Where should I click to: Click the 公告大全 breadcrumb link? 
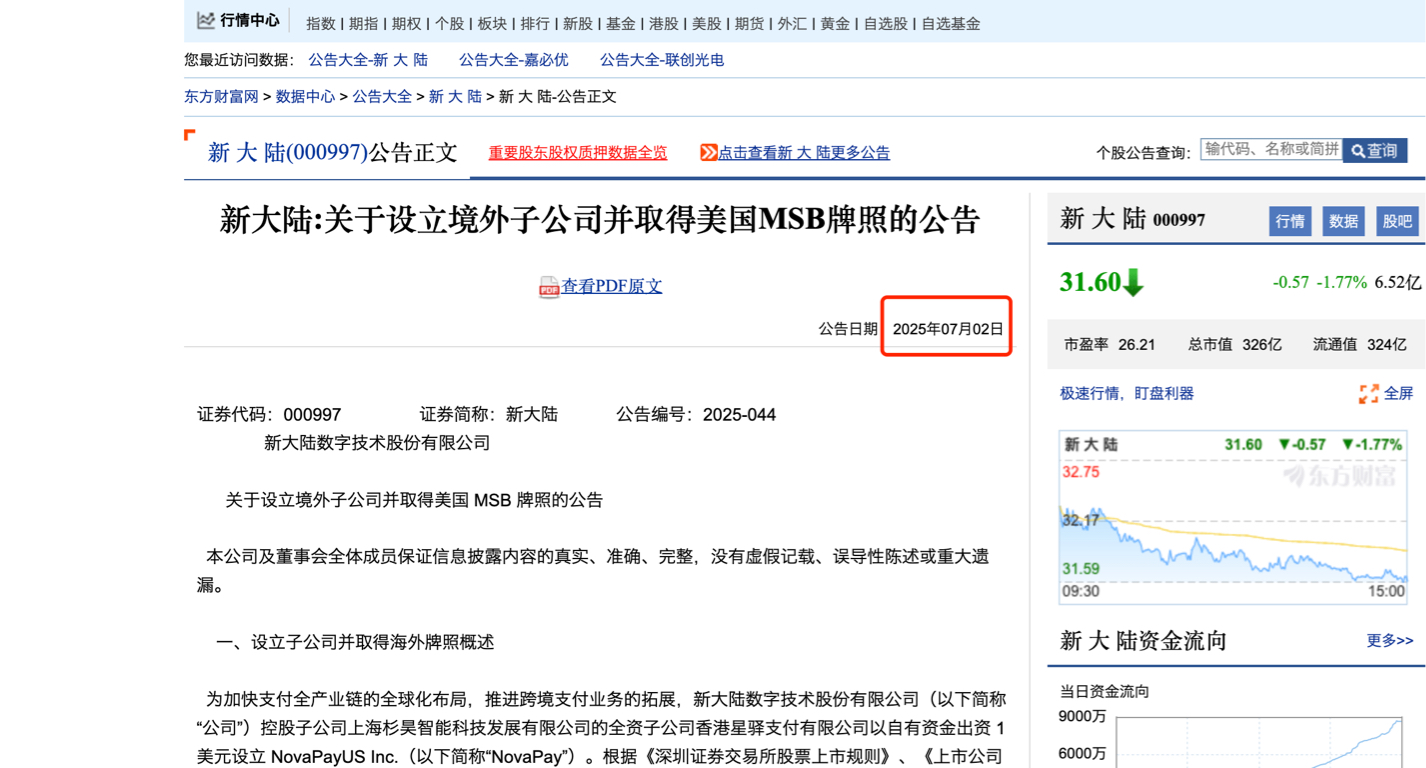[x=382, y=97]
